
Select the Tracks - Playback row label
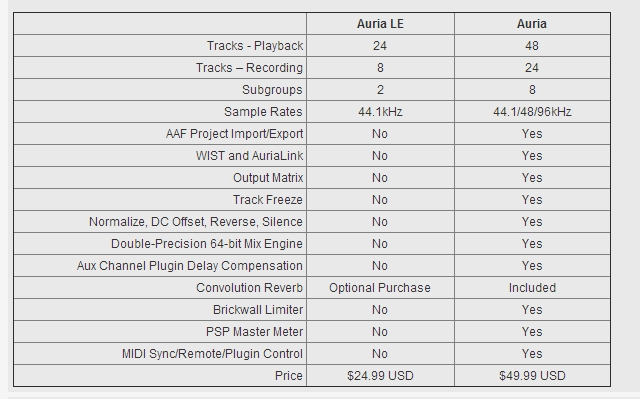pos(255,46)
